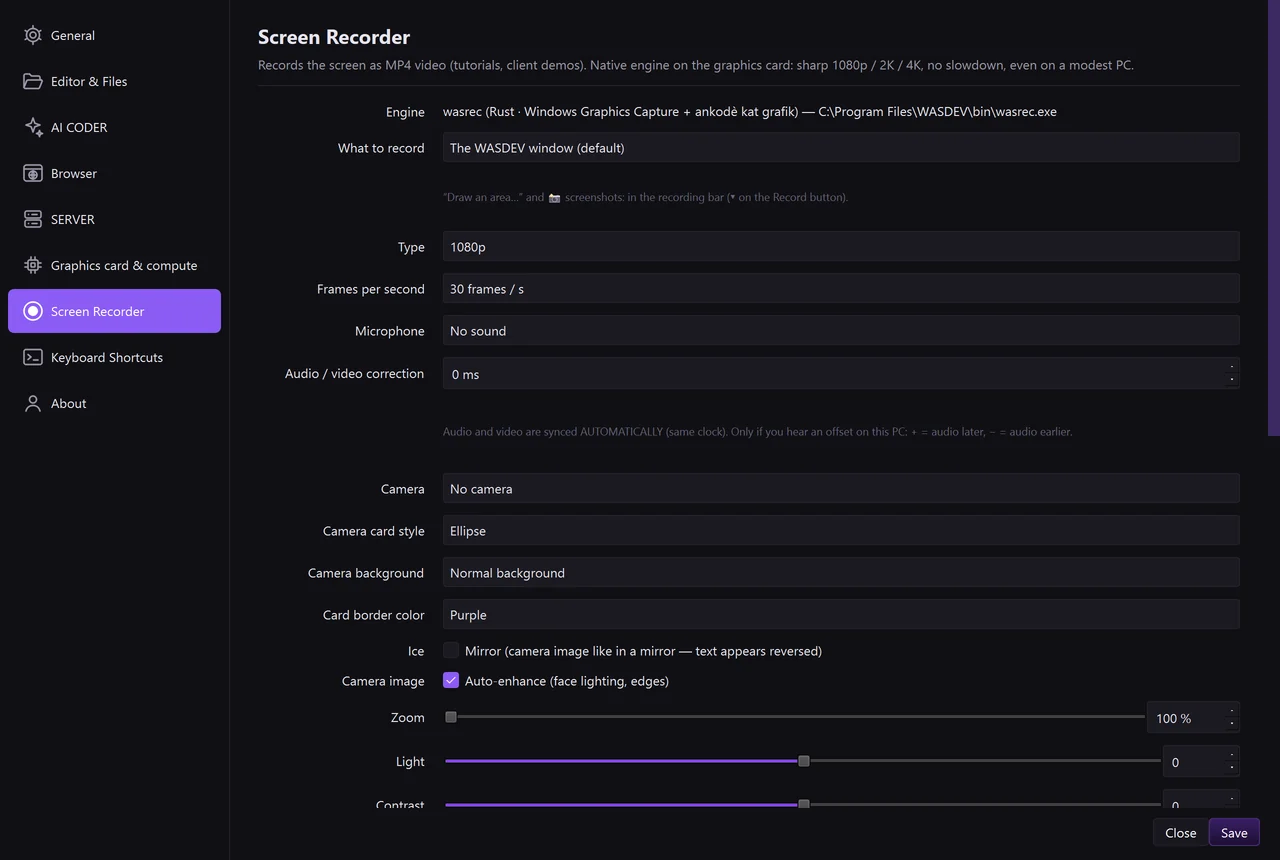The width and height of the screenshot is (1280, 860).
Task: Click the General gear icon
Action: [33, 35]
